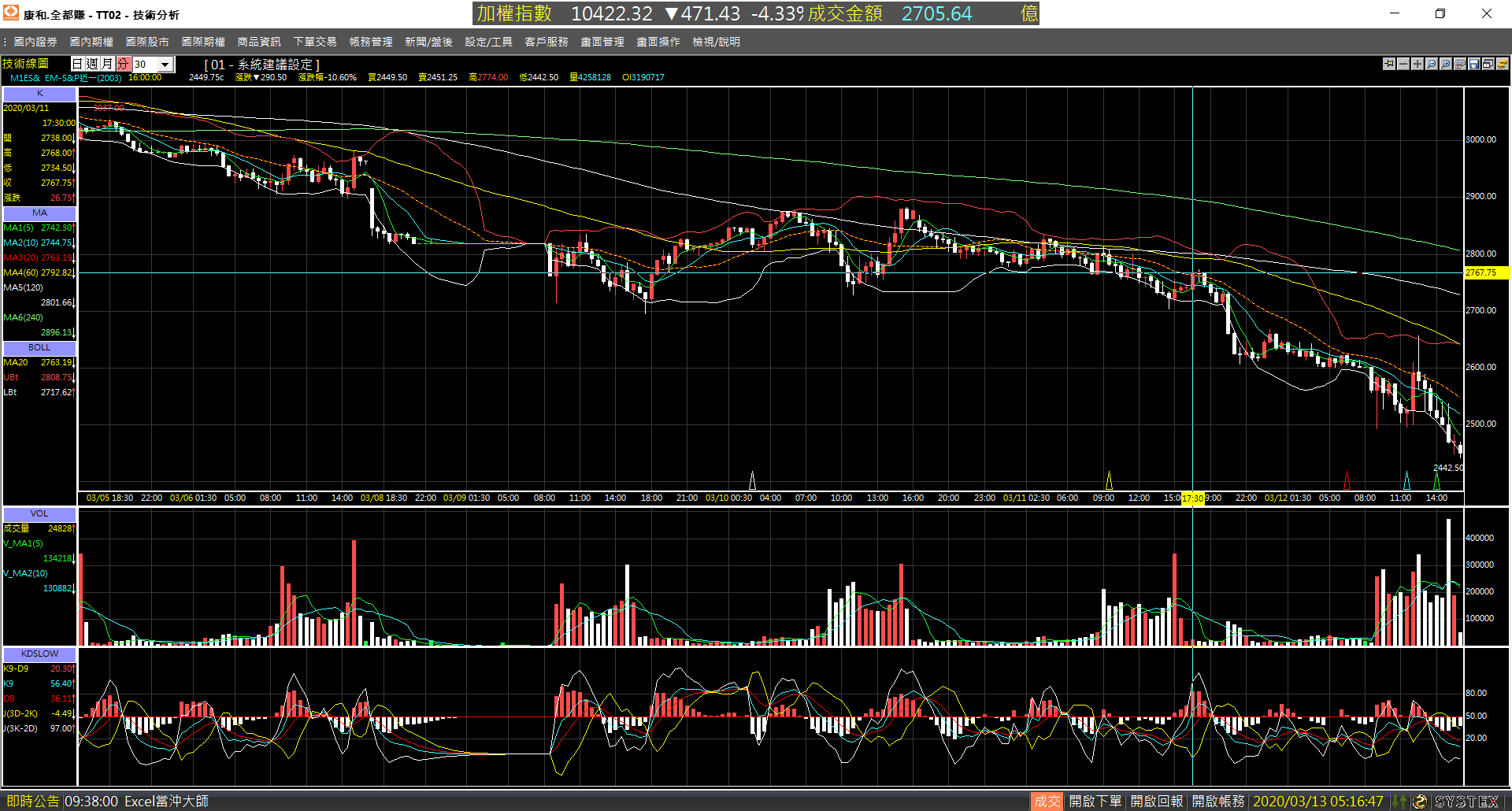
Task: Click the MA4(60) 2792.82 value row
Action: pos(39,273)
